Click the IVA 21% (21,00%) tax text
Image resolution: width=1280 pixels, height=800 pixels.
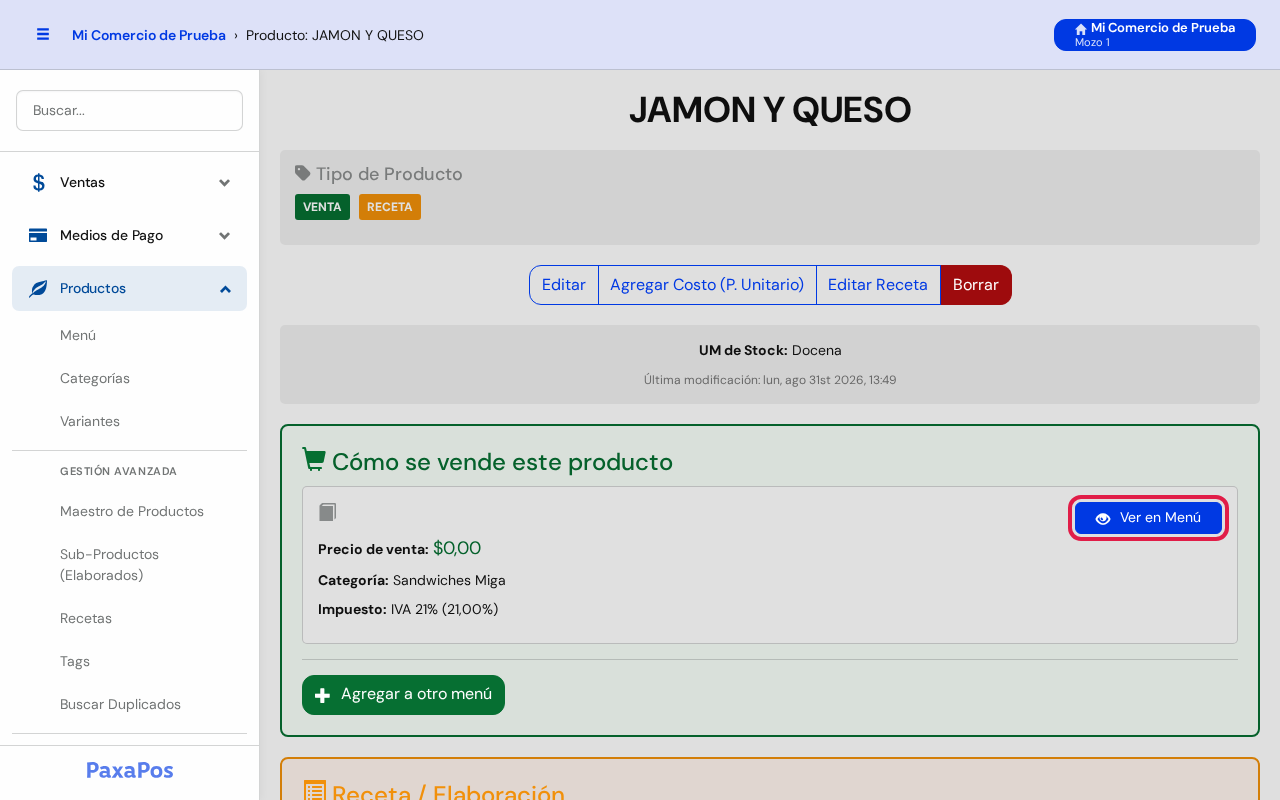445,609
